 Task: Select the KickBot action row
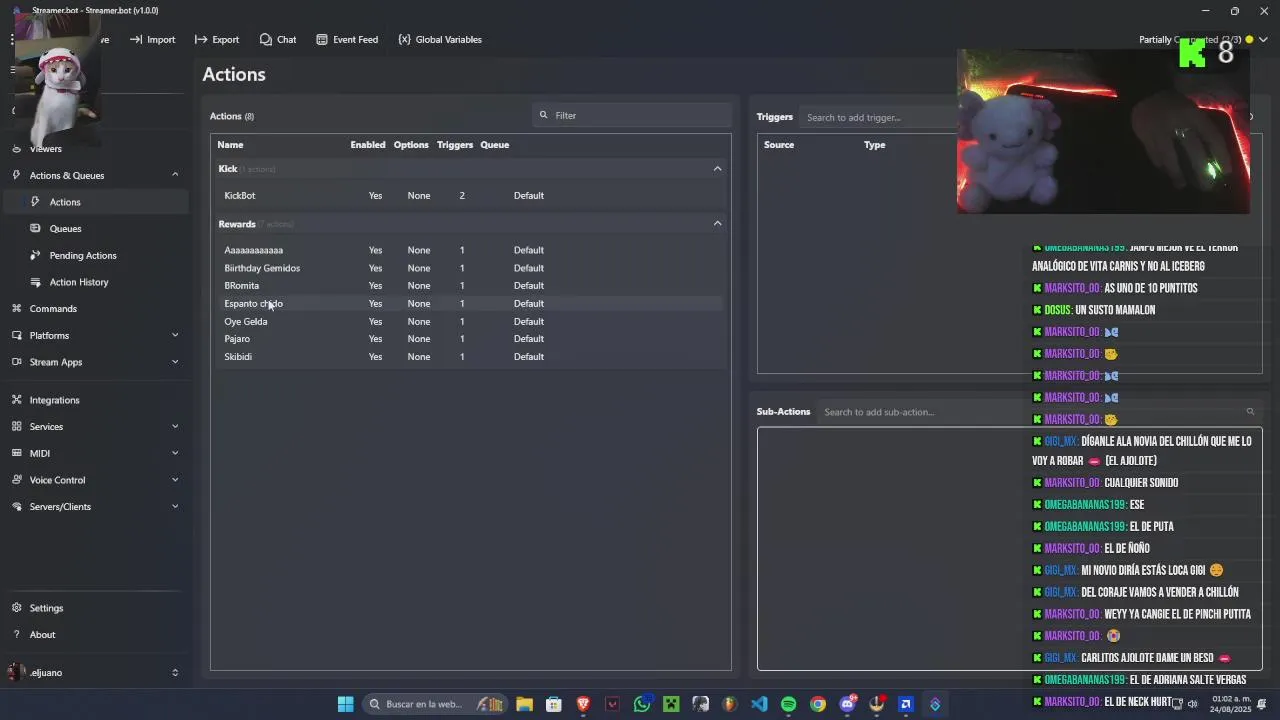470,196
